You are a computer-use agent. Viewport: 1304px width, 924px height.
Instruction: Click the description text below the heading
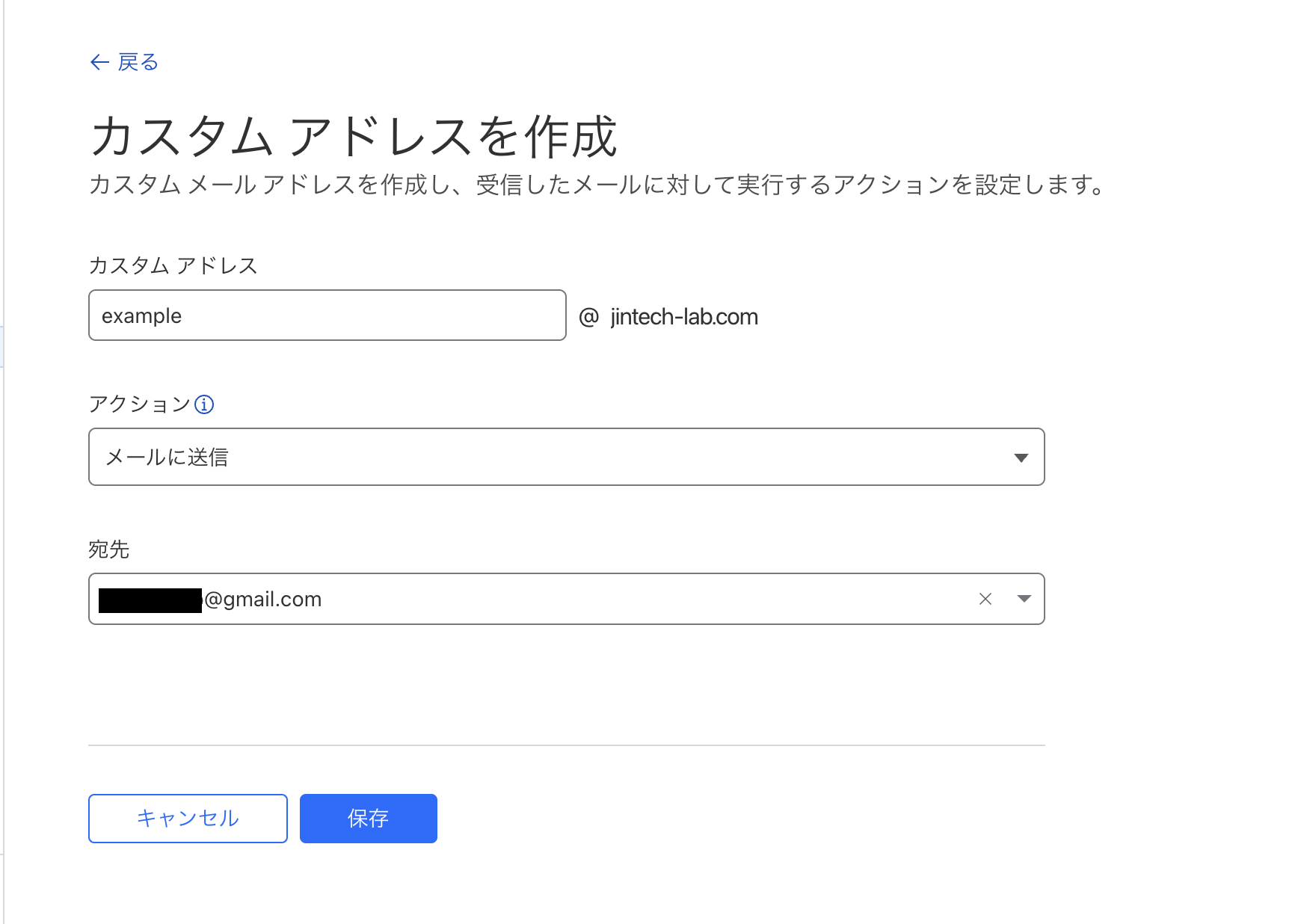[x=597, y=185]
